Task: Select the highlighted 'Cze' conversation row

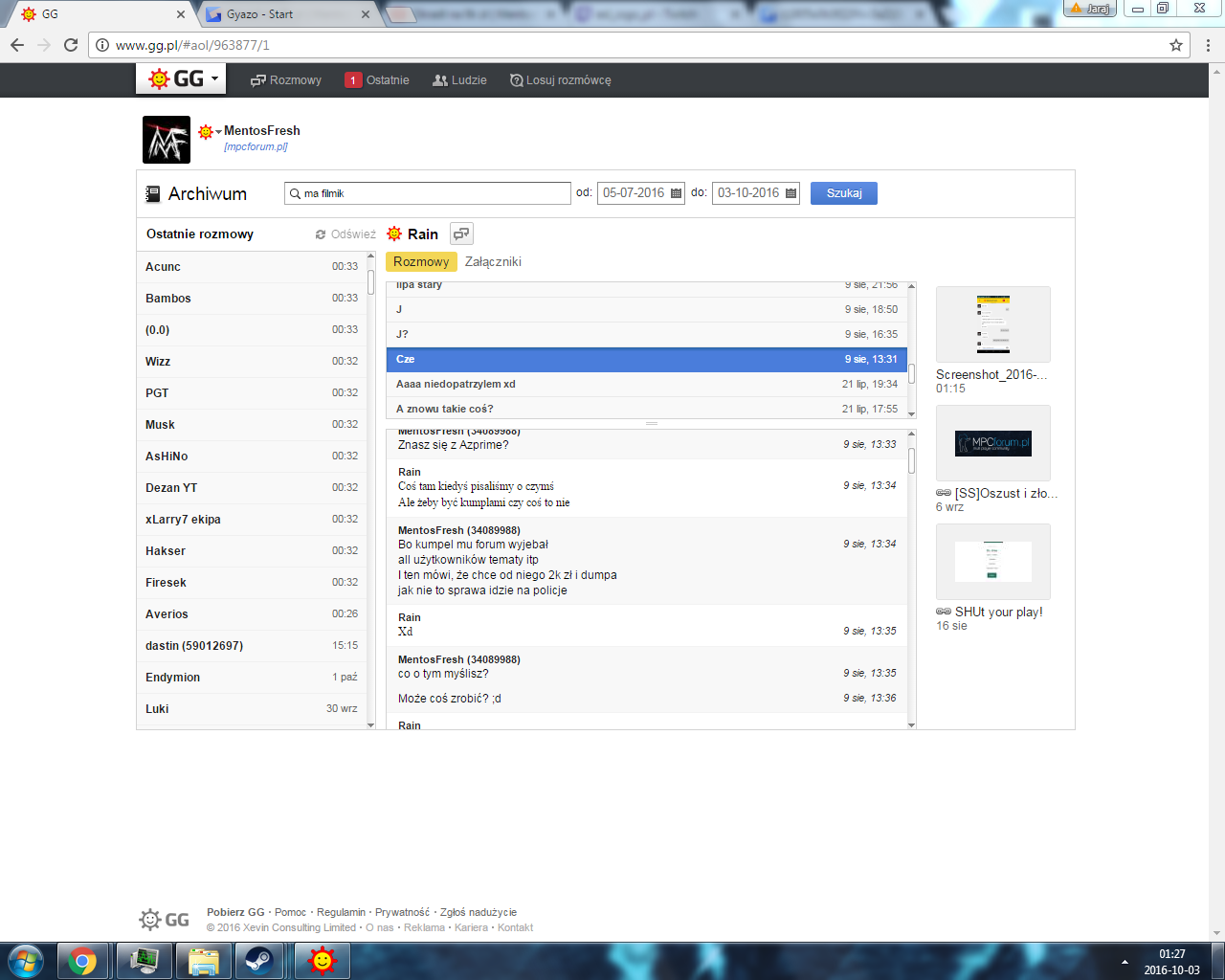Action: (647, 360)
